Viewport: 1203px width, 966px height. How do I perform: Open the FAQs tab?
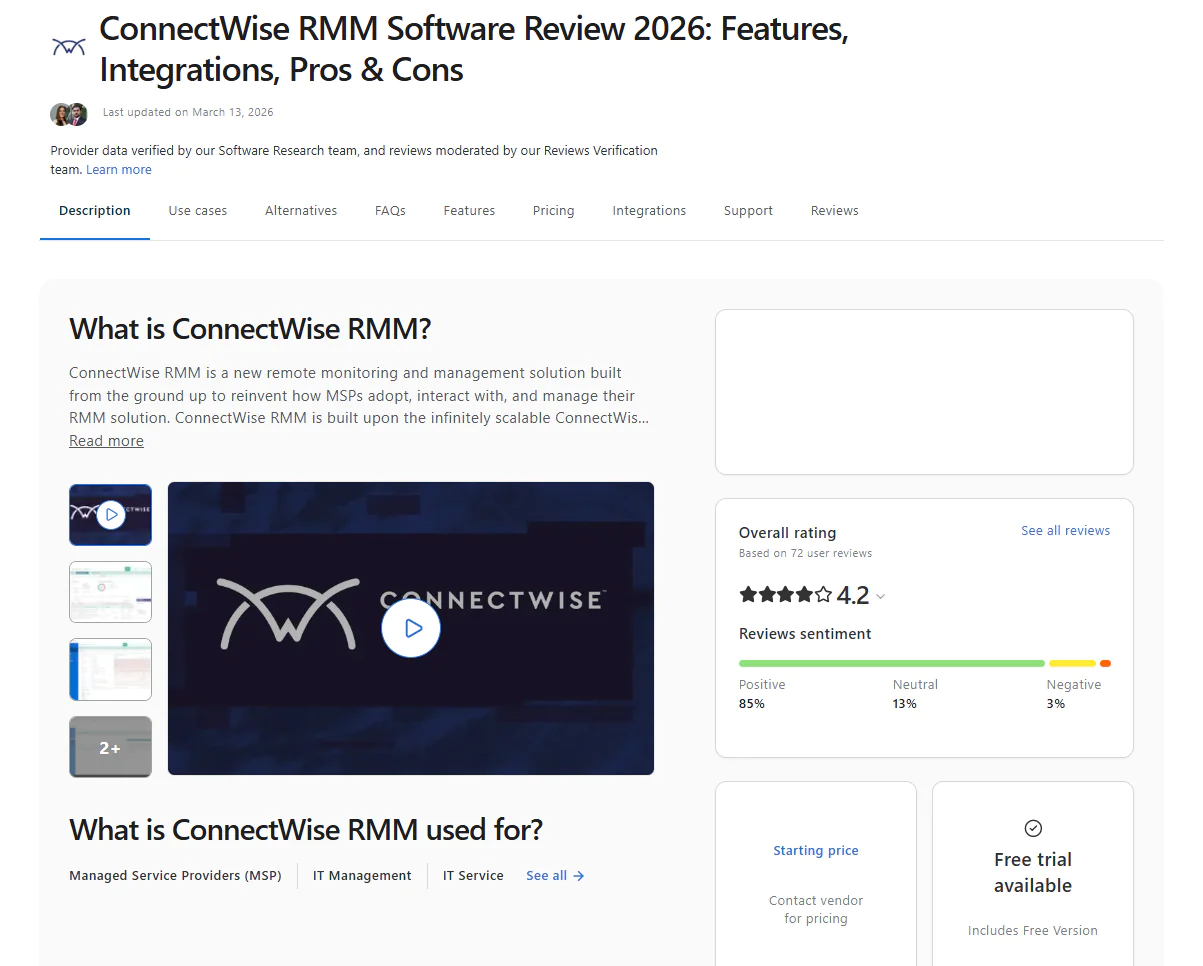(390, 211)
